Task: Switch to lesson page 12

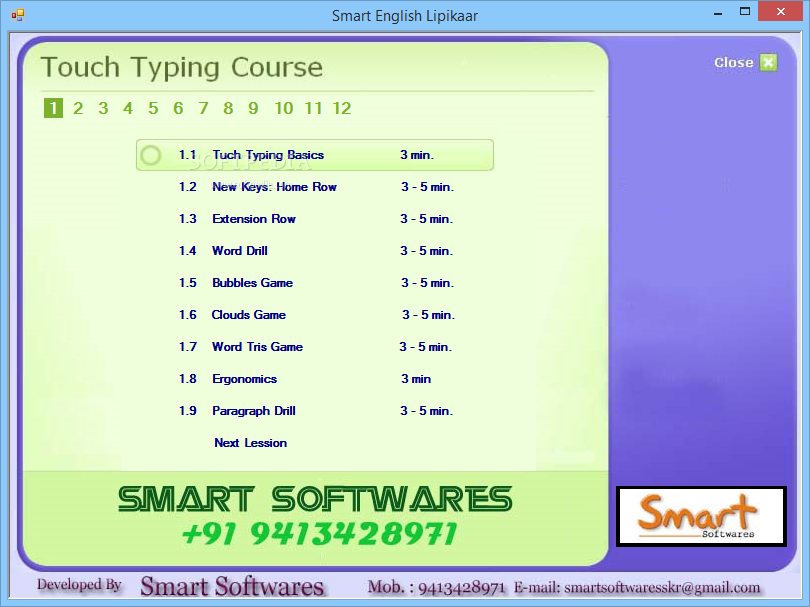Action: pos(342,108)
